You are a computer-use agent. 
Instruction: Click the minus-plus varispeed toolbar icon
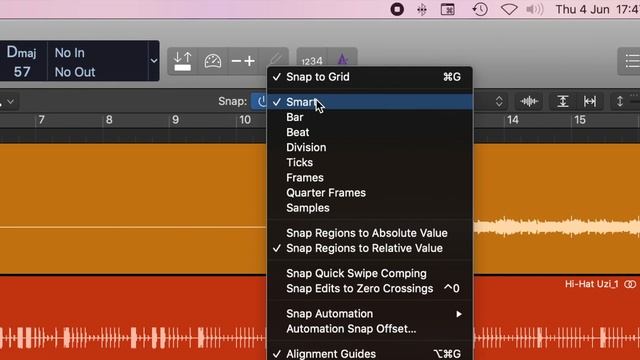[x=243, y=61]
